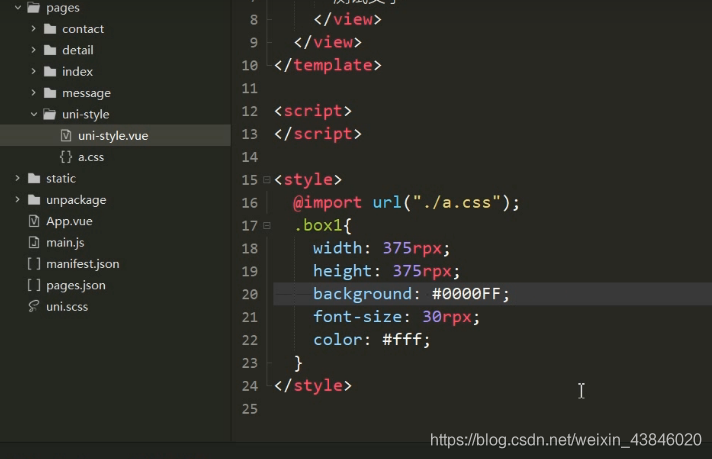
Task: Select the message folder label
Action: (86, 94)
